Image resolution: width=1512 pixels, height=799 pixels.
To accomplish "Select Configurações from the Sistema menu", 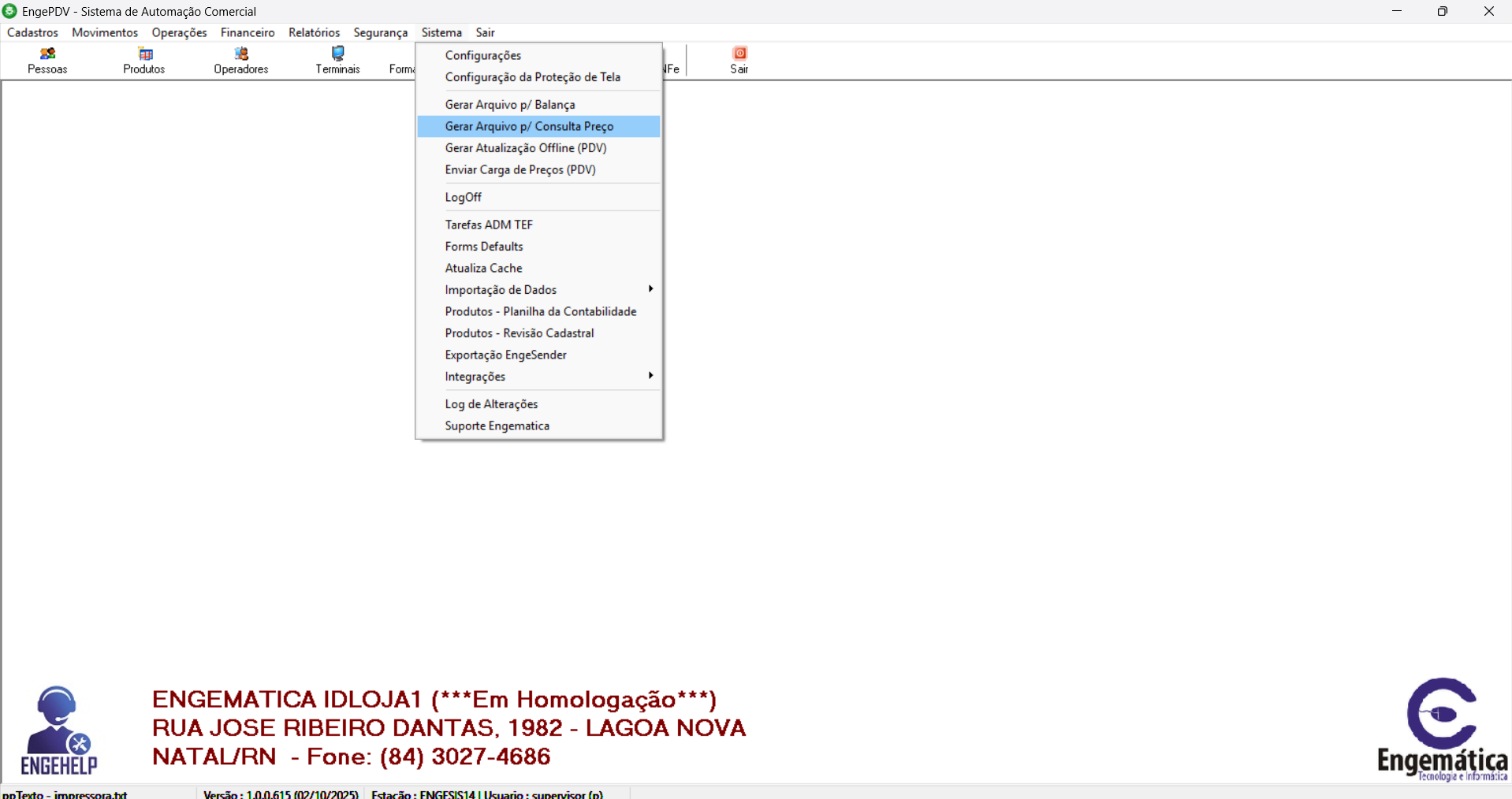I will 483,55.
